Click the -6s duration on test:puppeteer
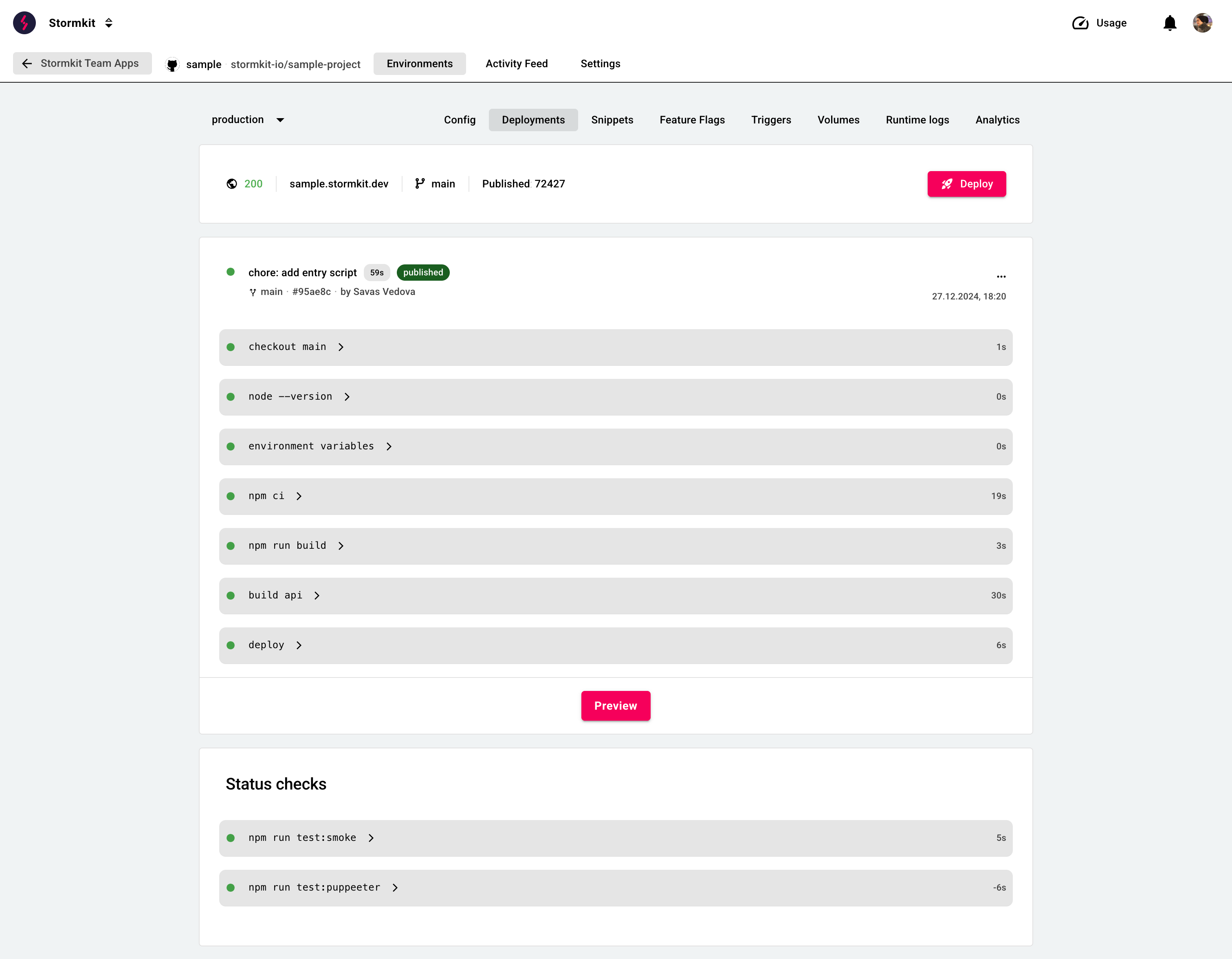The height and width of the screenshot is (959, 1232). [x=999, y=887]
